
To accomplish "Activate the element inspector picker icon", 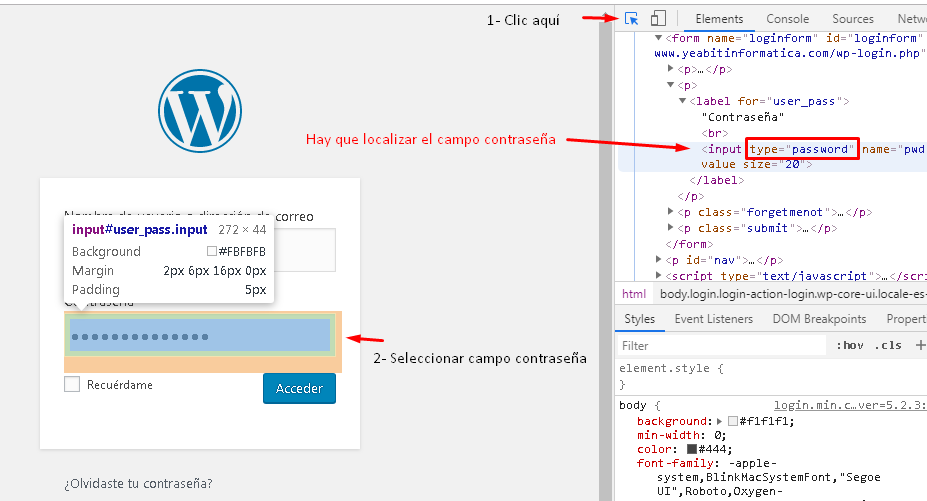I will [x=631, y=19].
